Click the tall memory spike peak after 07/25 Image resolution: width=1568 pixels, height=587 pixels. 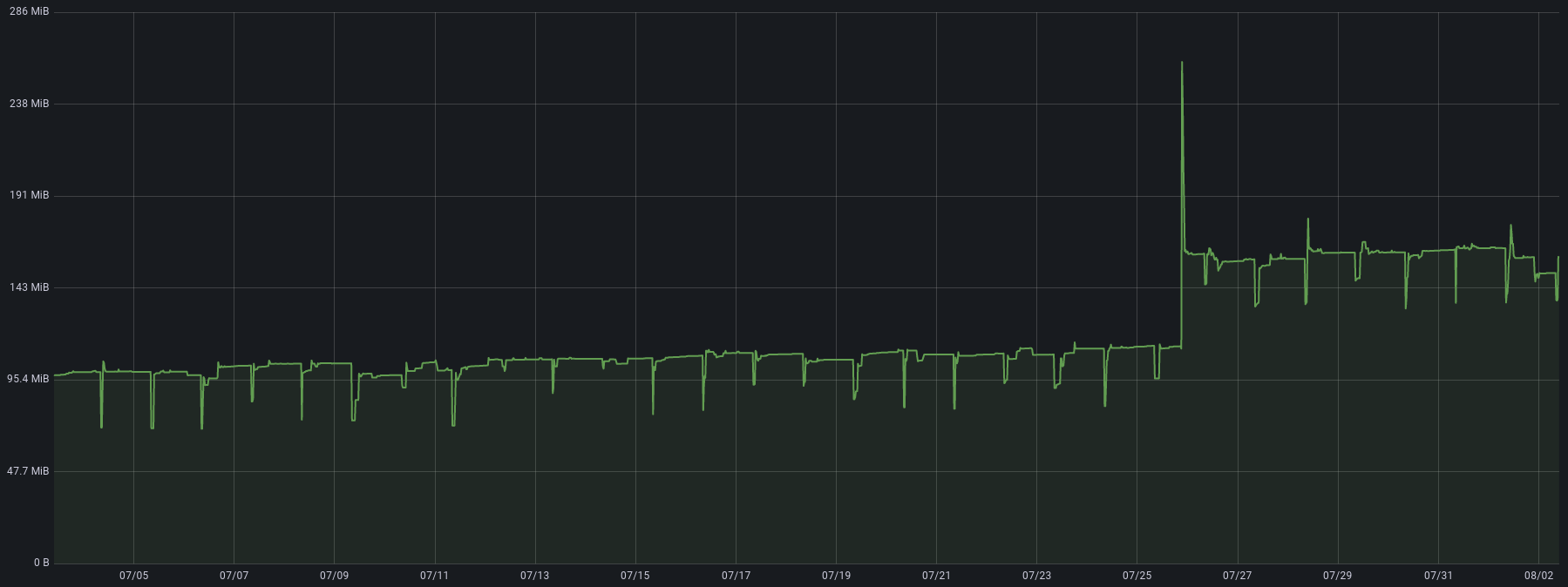(1182, 63)
